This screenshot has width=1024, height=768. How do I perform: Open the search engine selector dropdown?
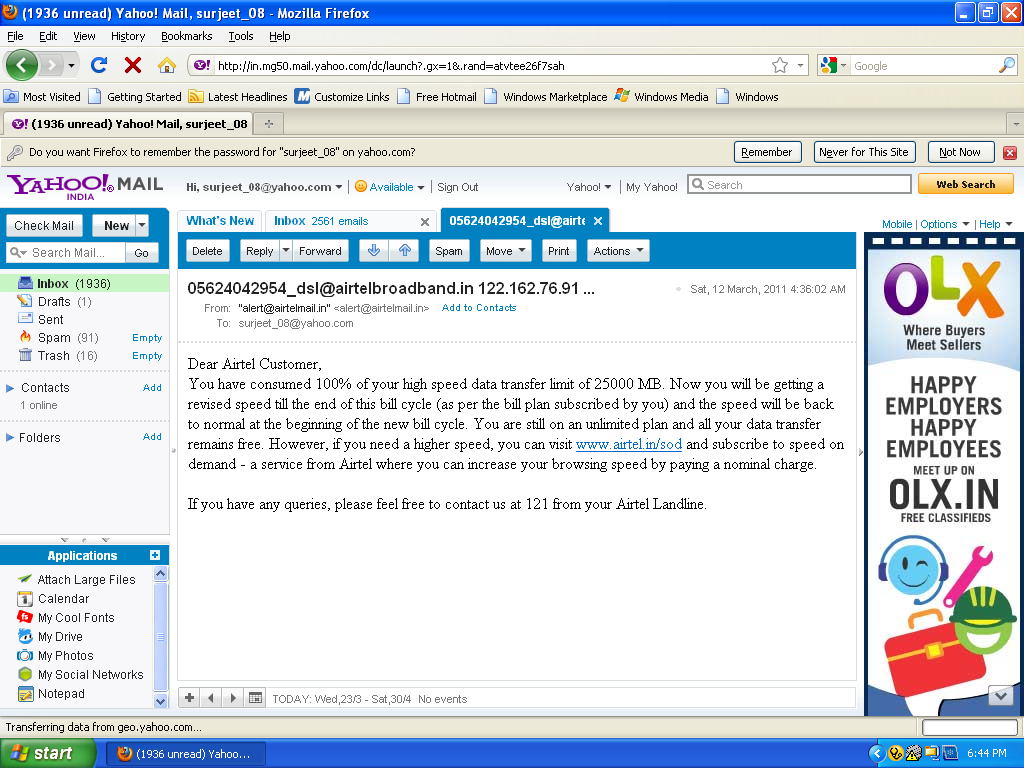833,65
